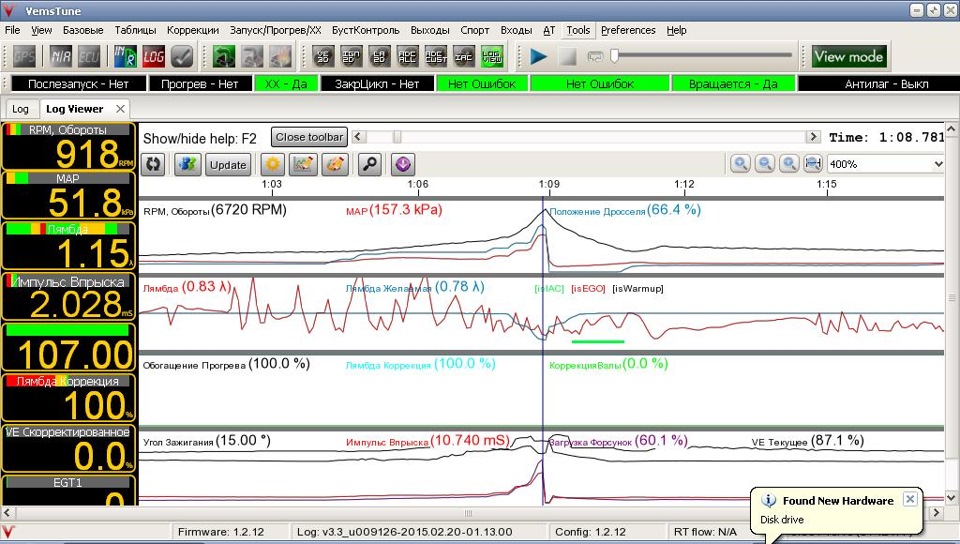This screenshot has width=960, height=544.
Task: Click the isEGO legend label
Action: pyautogui.click(x=588, y=288)
